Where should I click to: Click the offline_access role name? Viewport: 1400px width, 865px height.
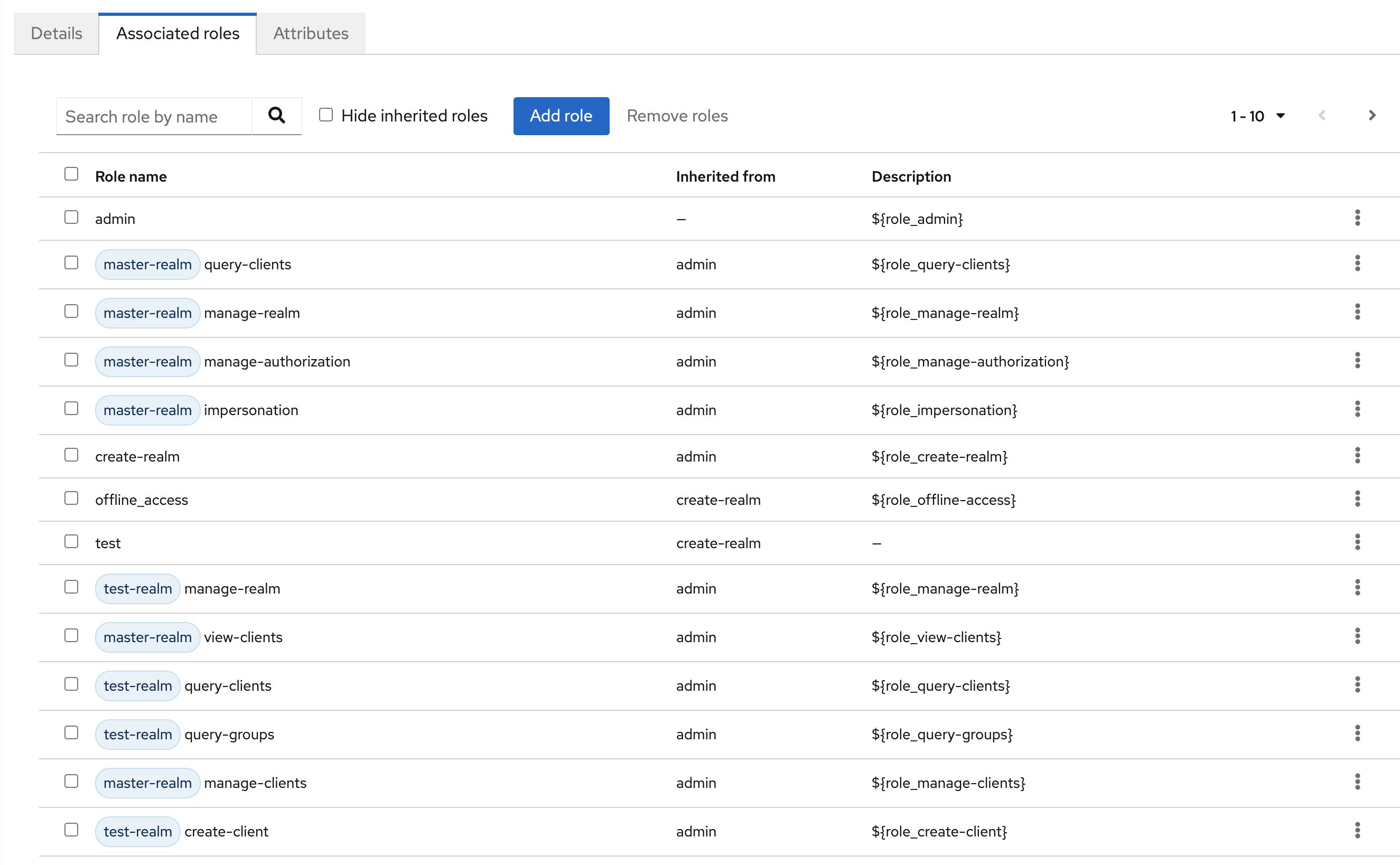[142, 500]
